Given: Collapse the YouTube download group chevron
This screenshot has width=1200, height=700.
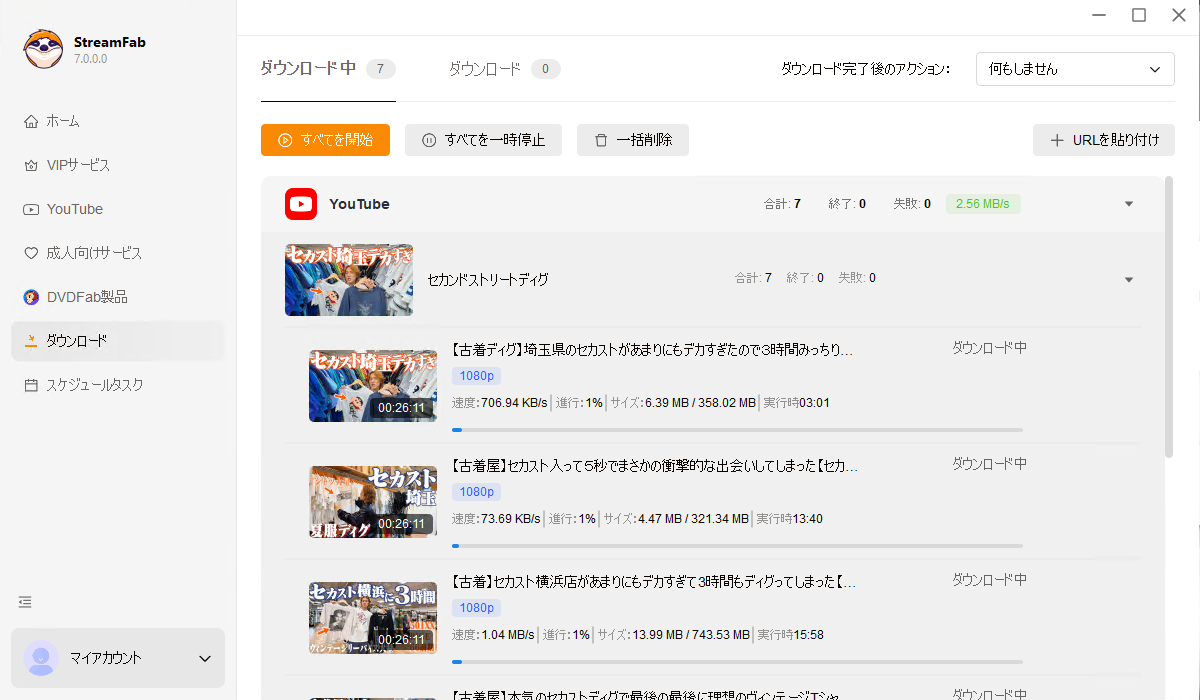Looking at the screenshot, I should click(x=1128, y=204).
